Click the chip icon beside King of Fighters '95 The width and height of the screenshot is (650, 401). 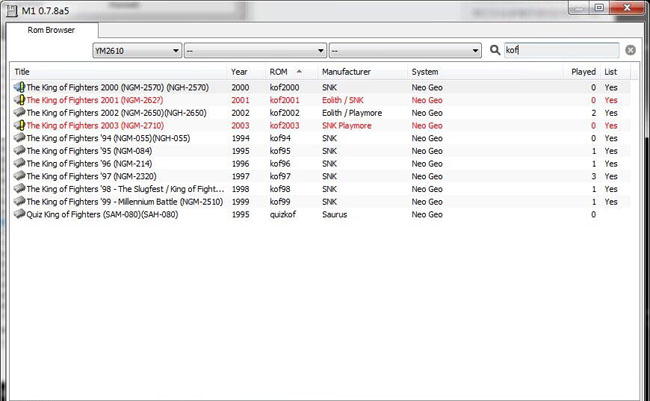pyautogui.click(x=19, y=151)
